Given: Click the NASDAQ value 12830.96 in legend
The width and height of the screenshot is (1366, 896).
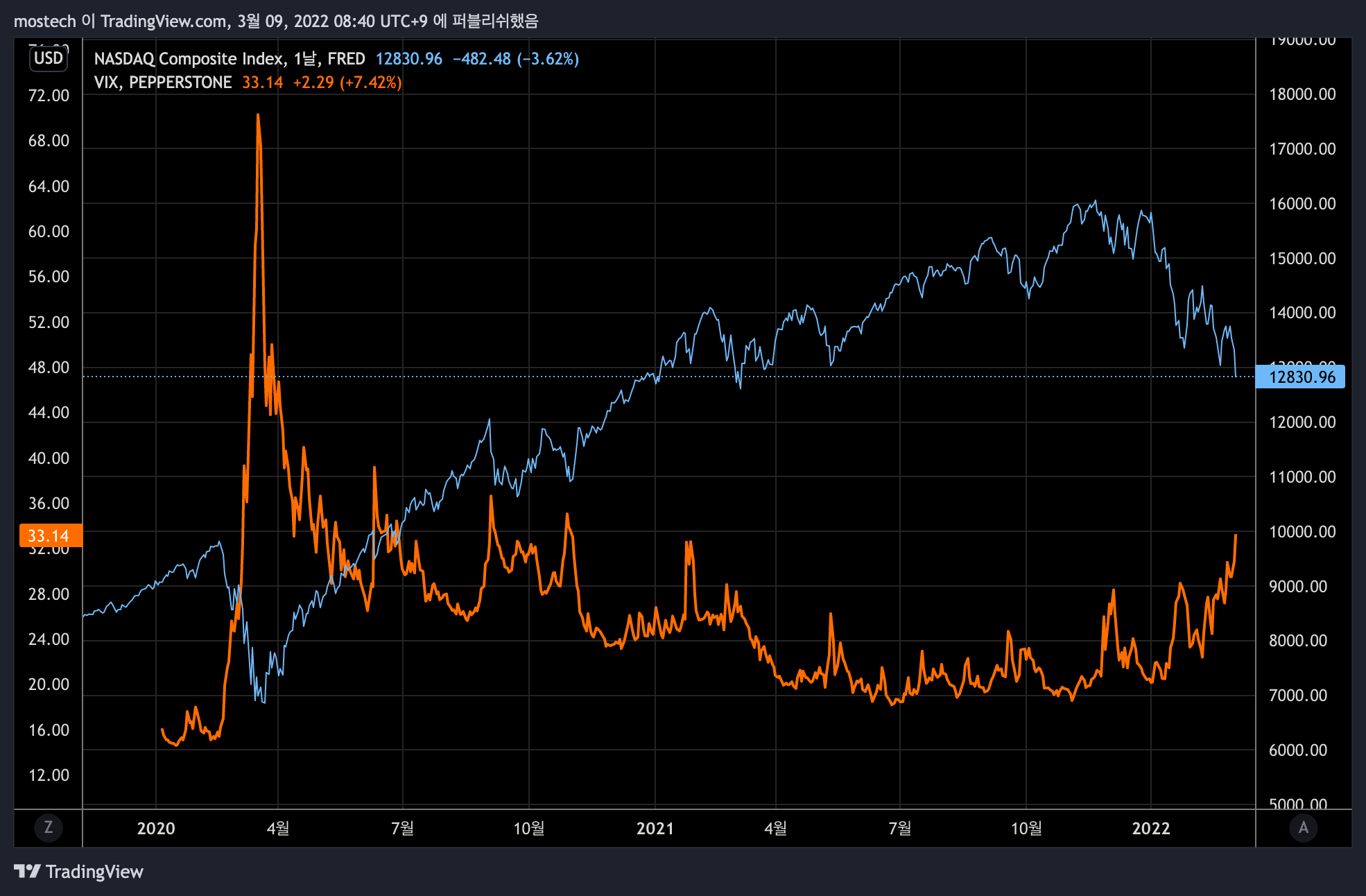Looking at the screenshot, I should click(x=408, y=59).
